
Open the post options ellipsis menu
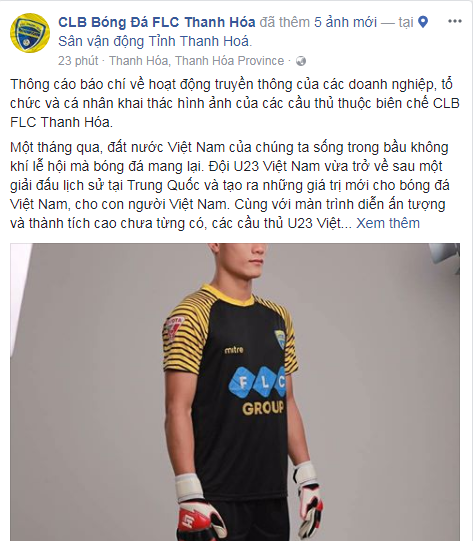(455, 21)
